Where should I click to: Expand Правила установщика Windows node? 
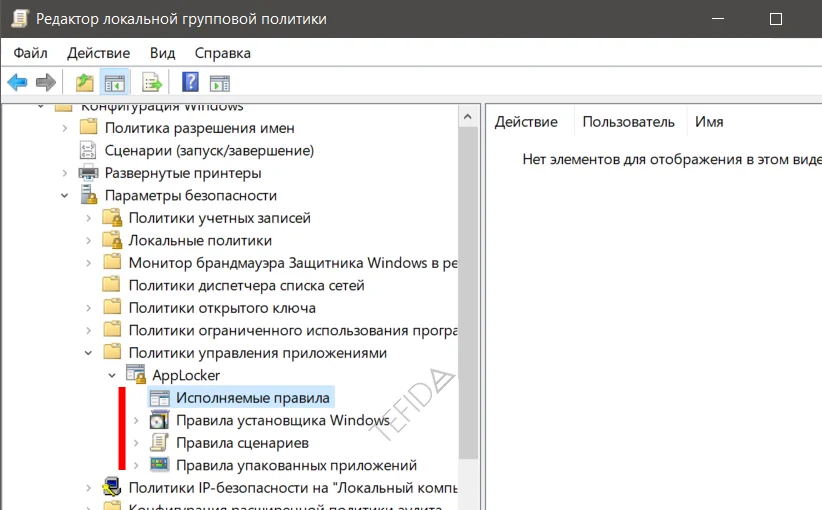(136, 420)
